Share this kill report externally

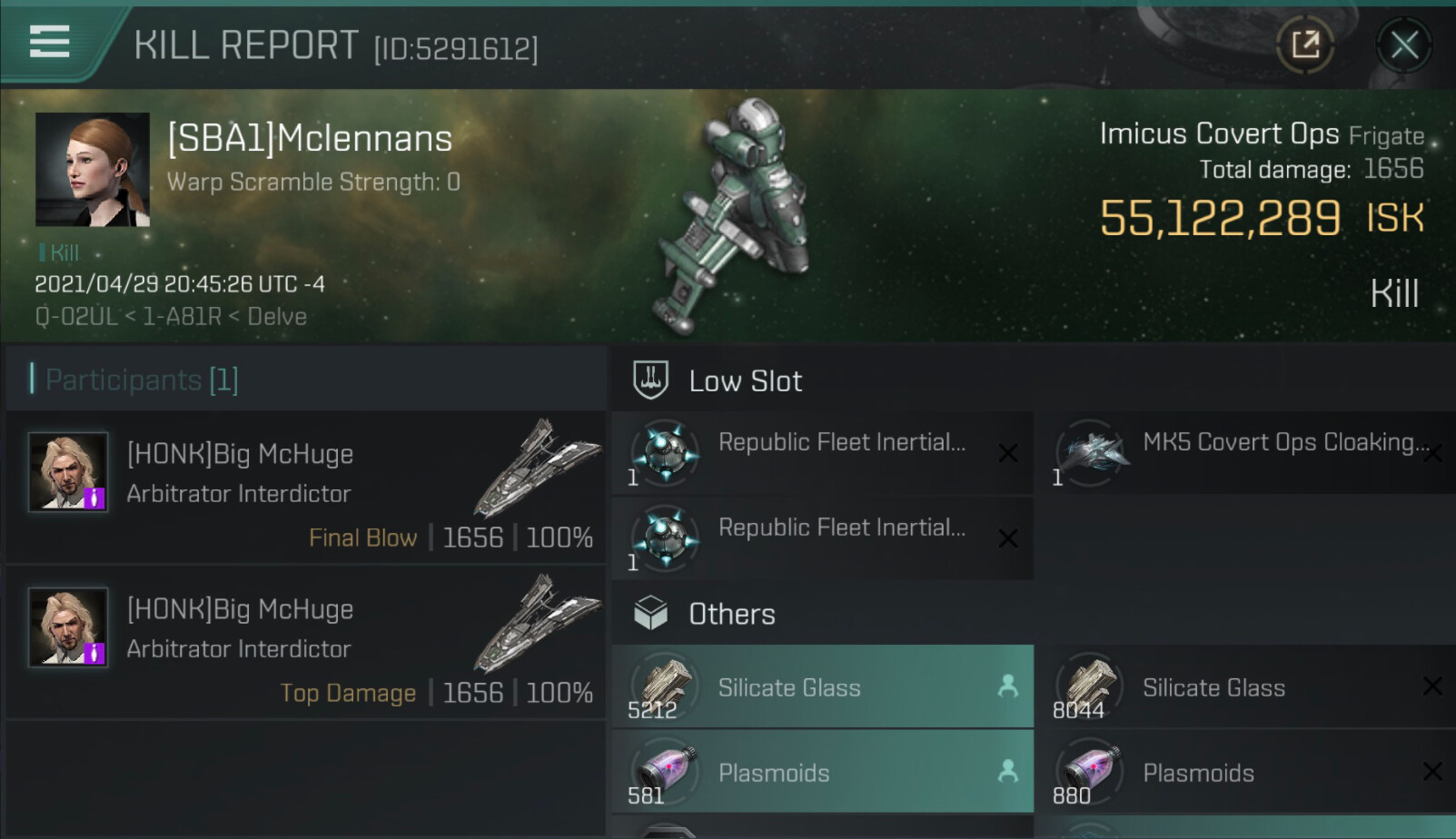(1305, 44)
